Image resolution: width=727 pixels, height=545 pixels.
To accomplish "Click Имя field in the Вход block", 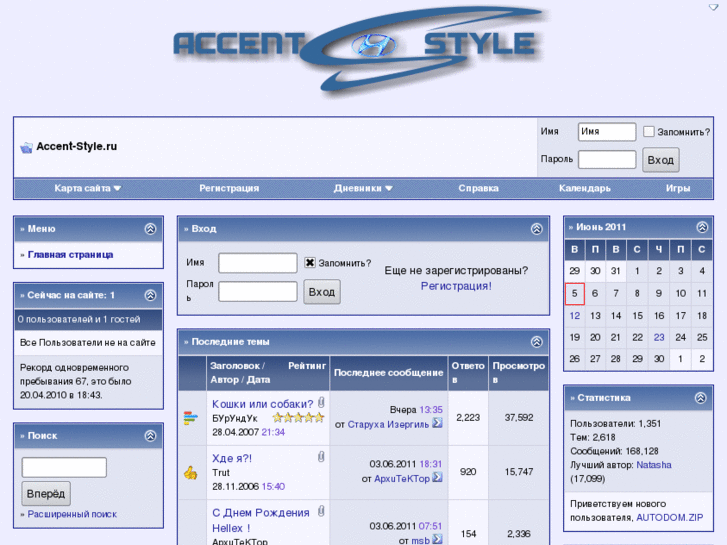I will 258,263.
